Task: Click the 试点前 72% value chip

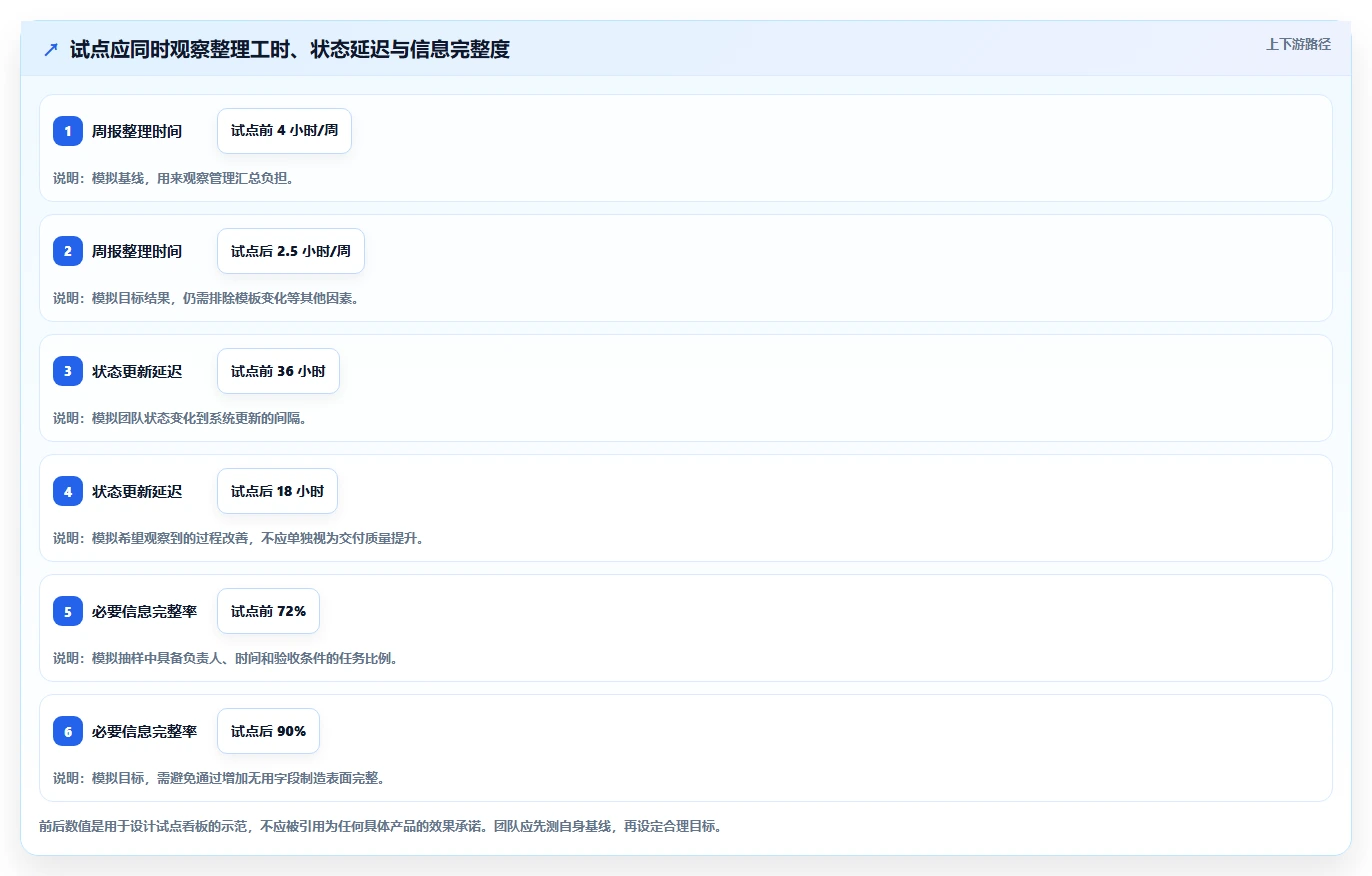Action: tap(268, 611)
